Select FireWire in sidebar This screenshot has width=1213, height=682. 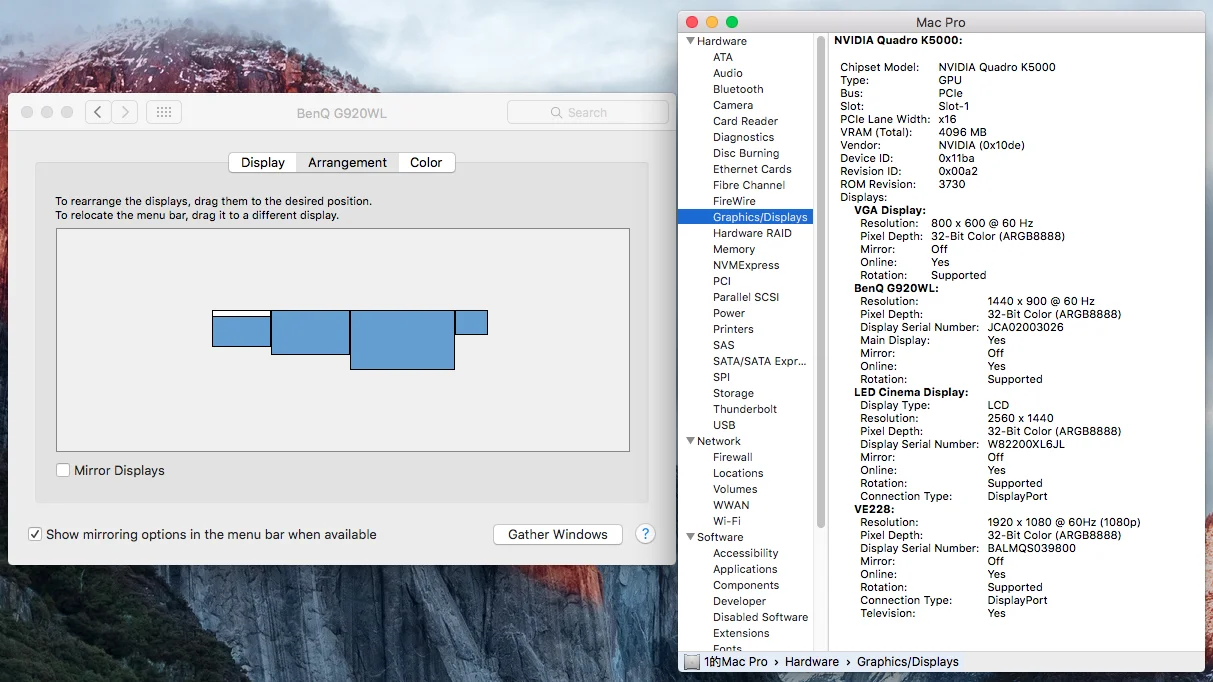click(734, 201)
